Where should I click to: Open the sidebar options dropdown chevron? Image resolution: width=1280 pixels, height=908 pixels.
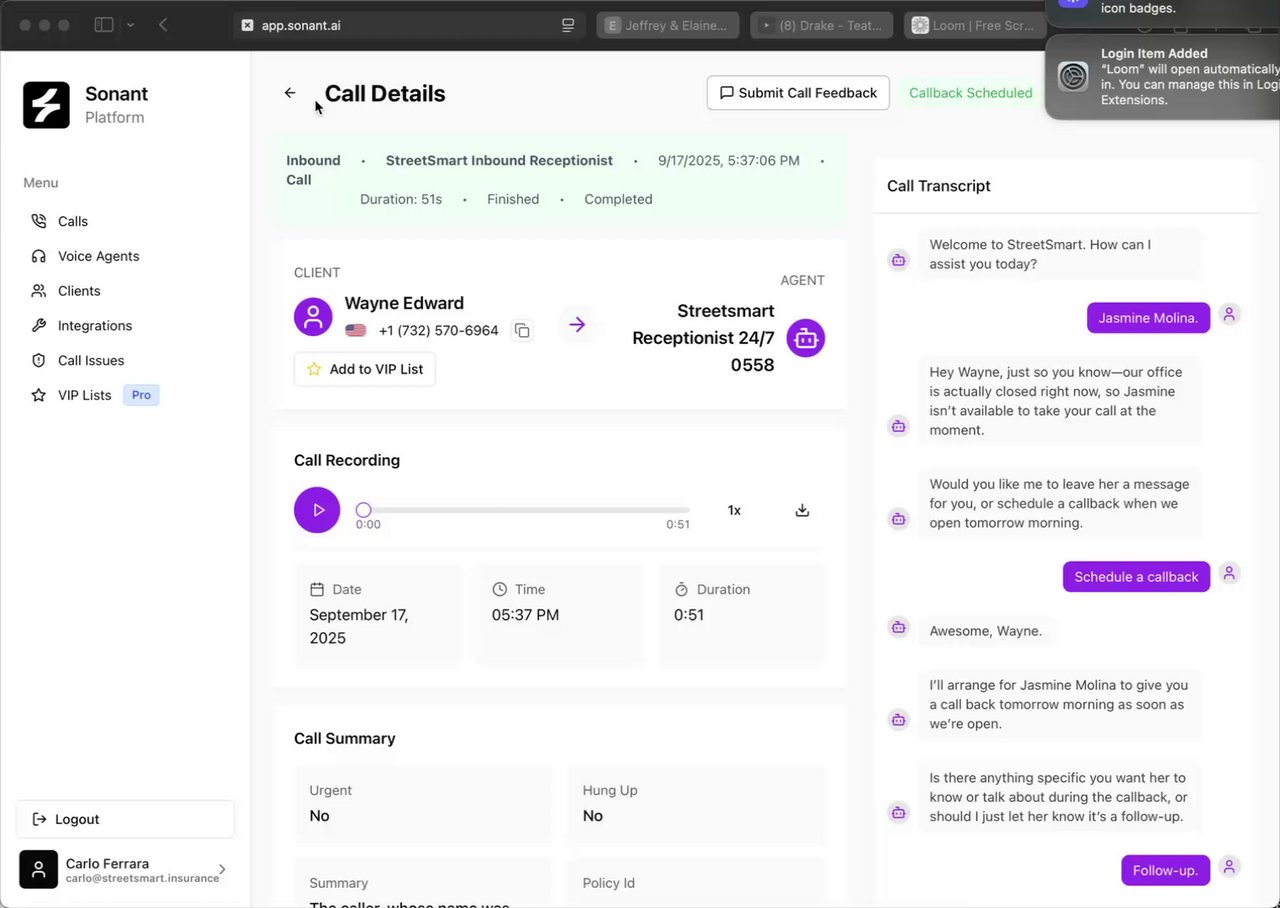pyautogui.click(x=130, y=25)
